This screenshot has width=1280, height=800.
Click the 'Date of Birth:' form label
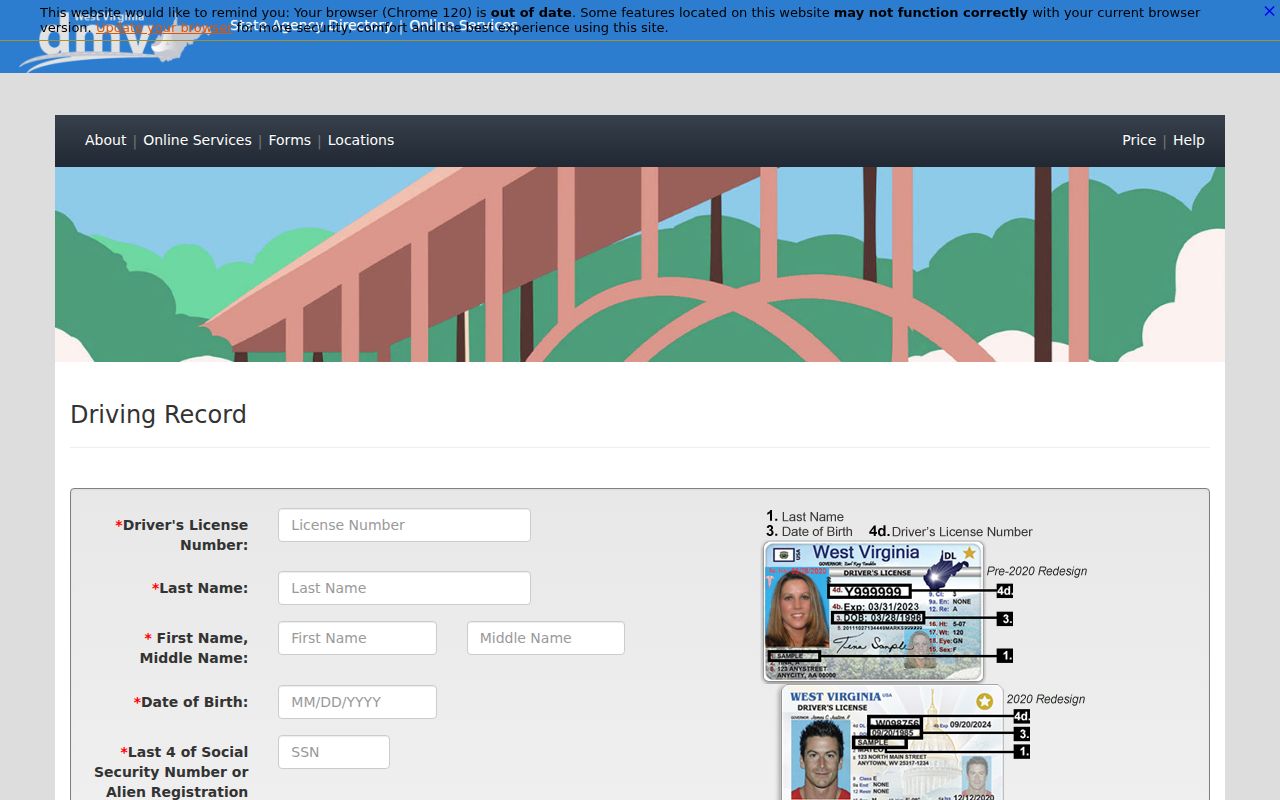pos(191,702)
